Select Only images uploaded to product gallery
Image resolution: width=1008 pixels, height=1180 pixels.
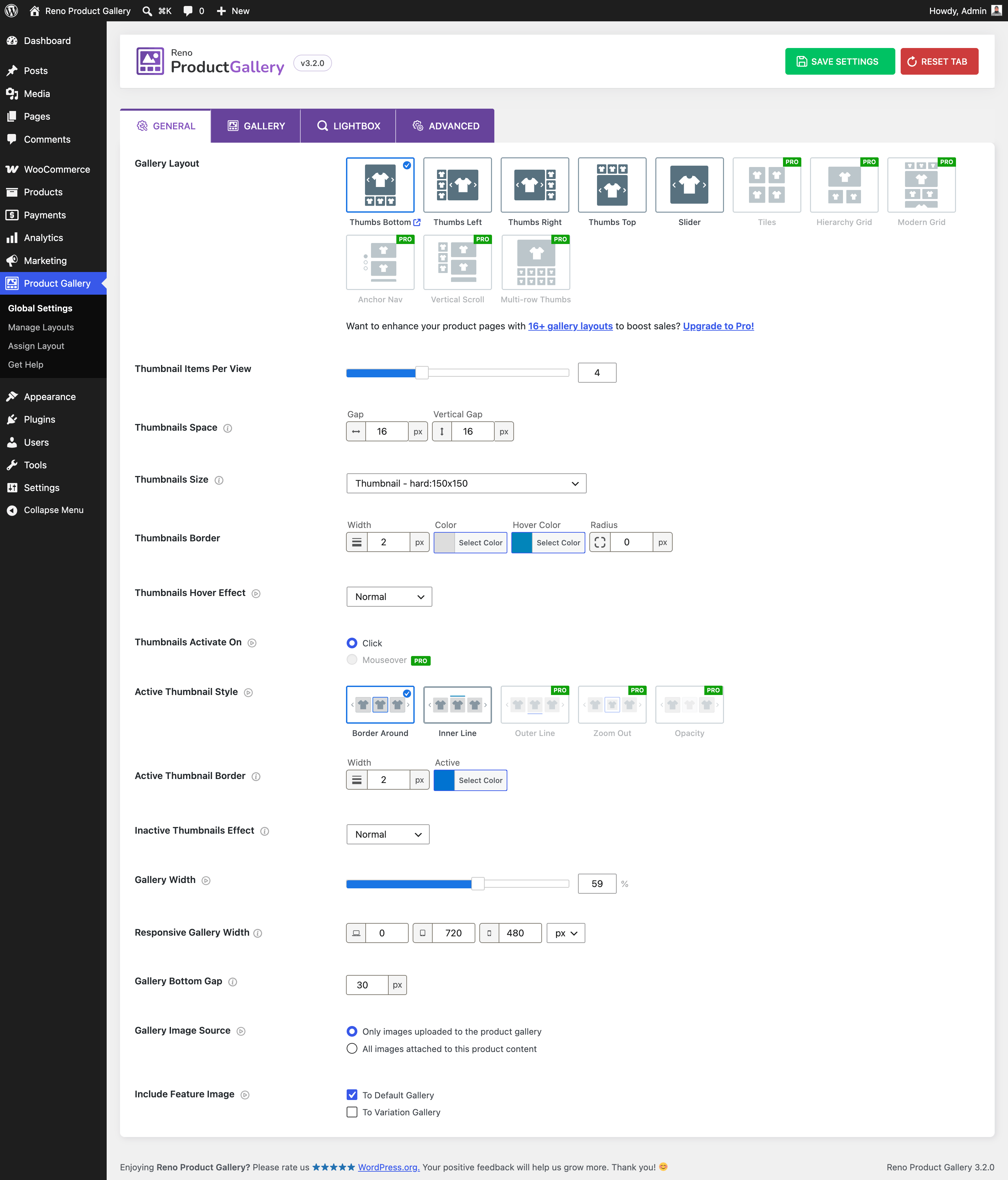point(352,1031)
